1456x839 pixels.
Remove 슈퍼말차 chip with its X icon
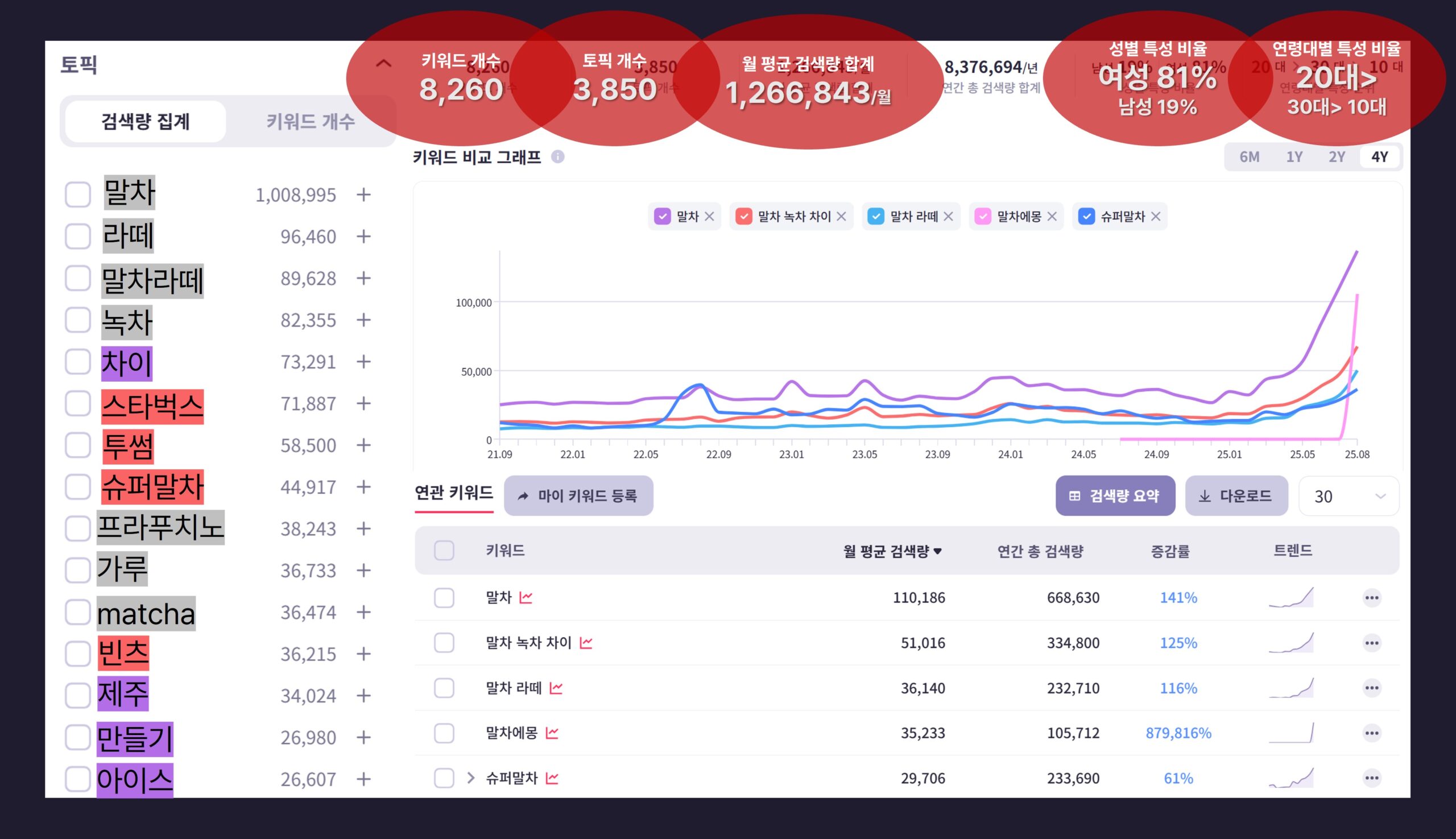(1155, 217)
